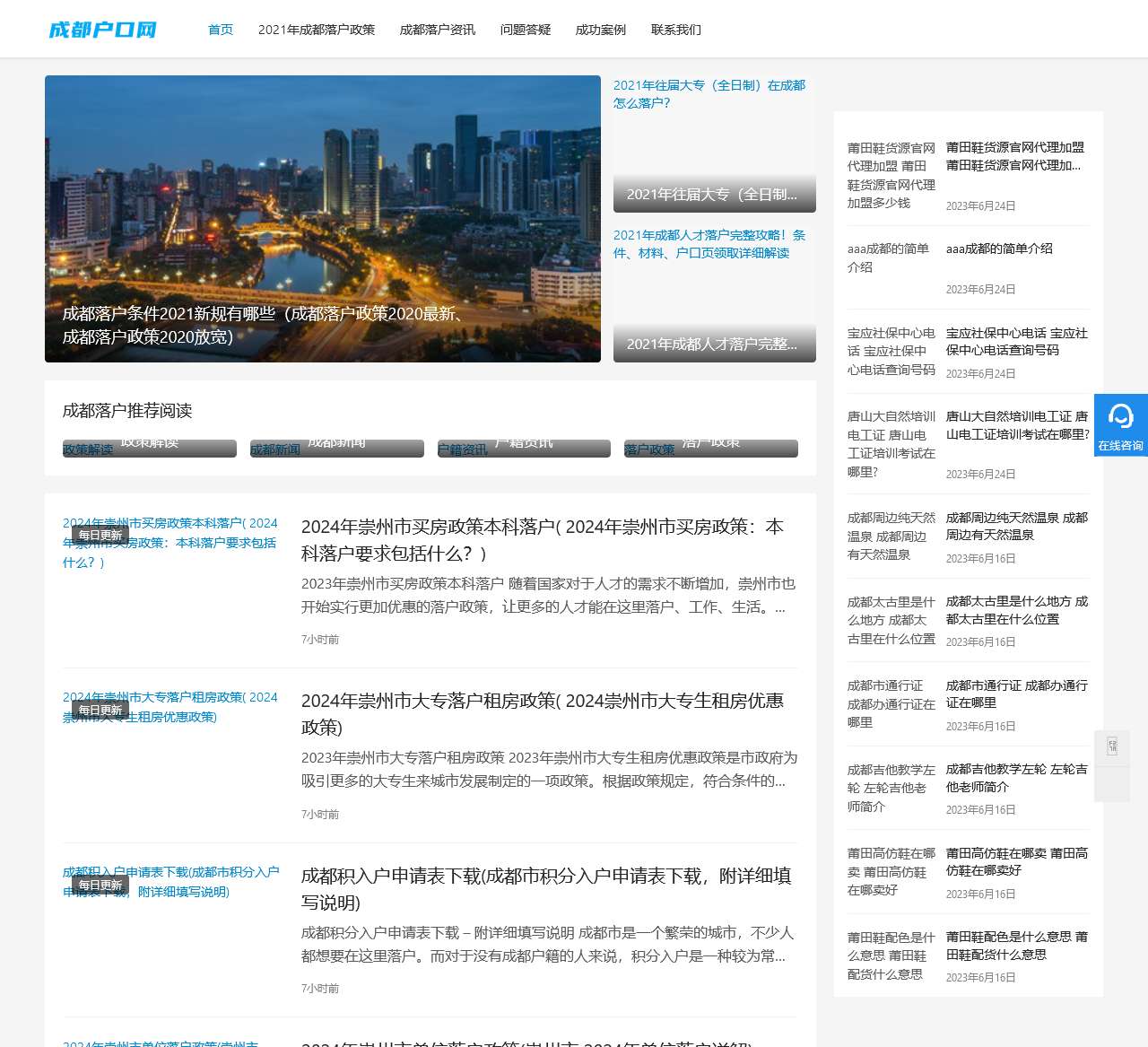Click the small floating widget at bottom right
This screenshot has height=1047, width=1148.
[1112, 748]
